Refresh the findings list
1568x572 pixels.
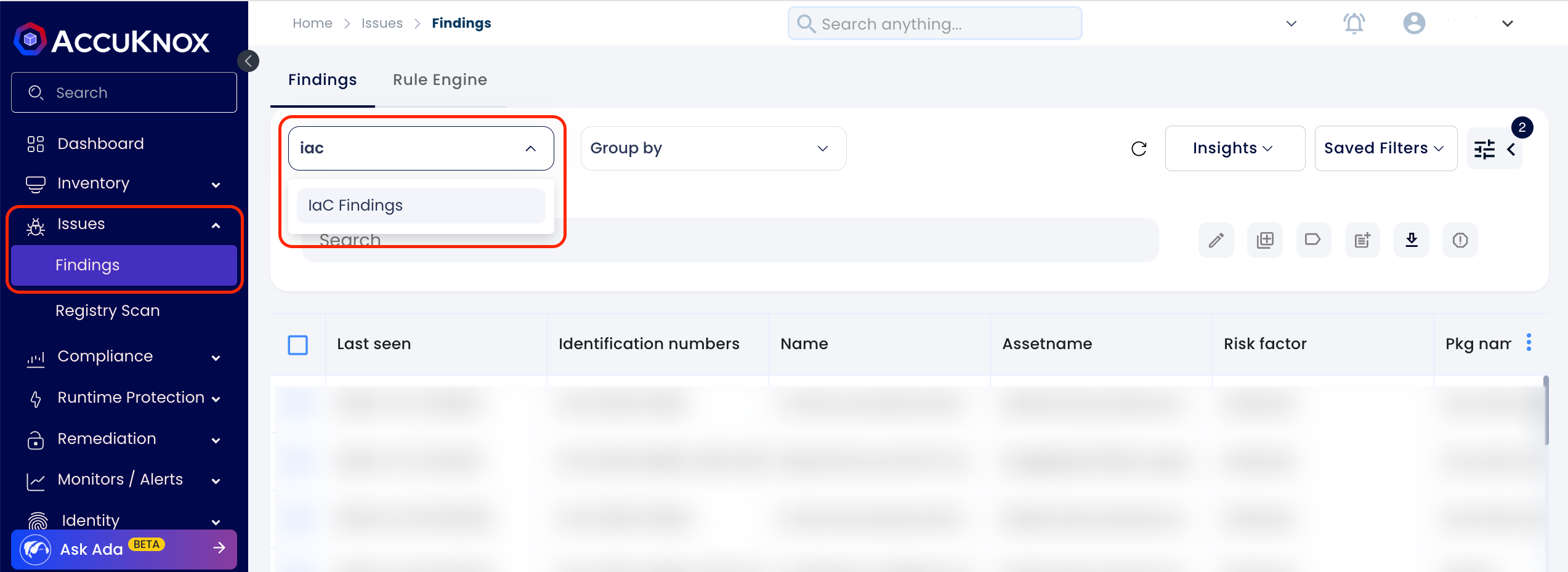pyautogui.click(x=1139, y=148)
